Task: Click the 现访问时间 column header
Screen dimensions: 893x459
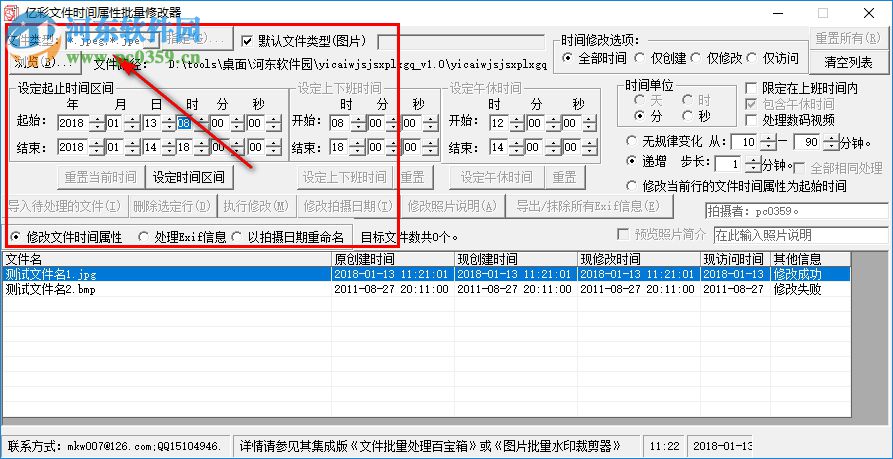Action: pos(736,259)
